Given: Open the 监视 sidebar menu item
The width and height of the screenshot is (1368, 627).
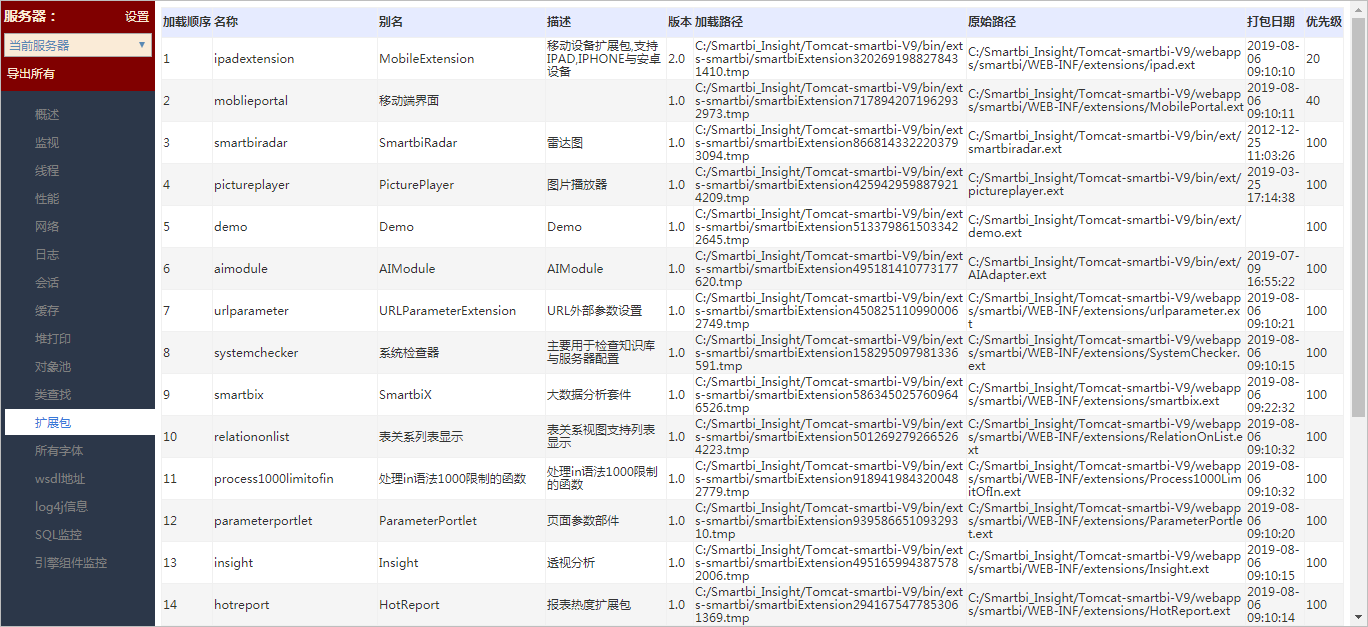Looking at the screenshot, I should click(x=47, y=143).
